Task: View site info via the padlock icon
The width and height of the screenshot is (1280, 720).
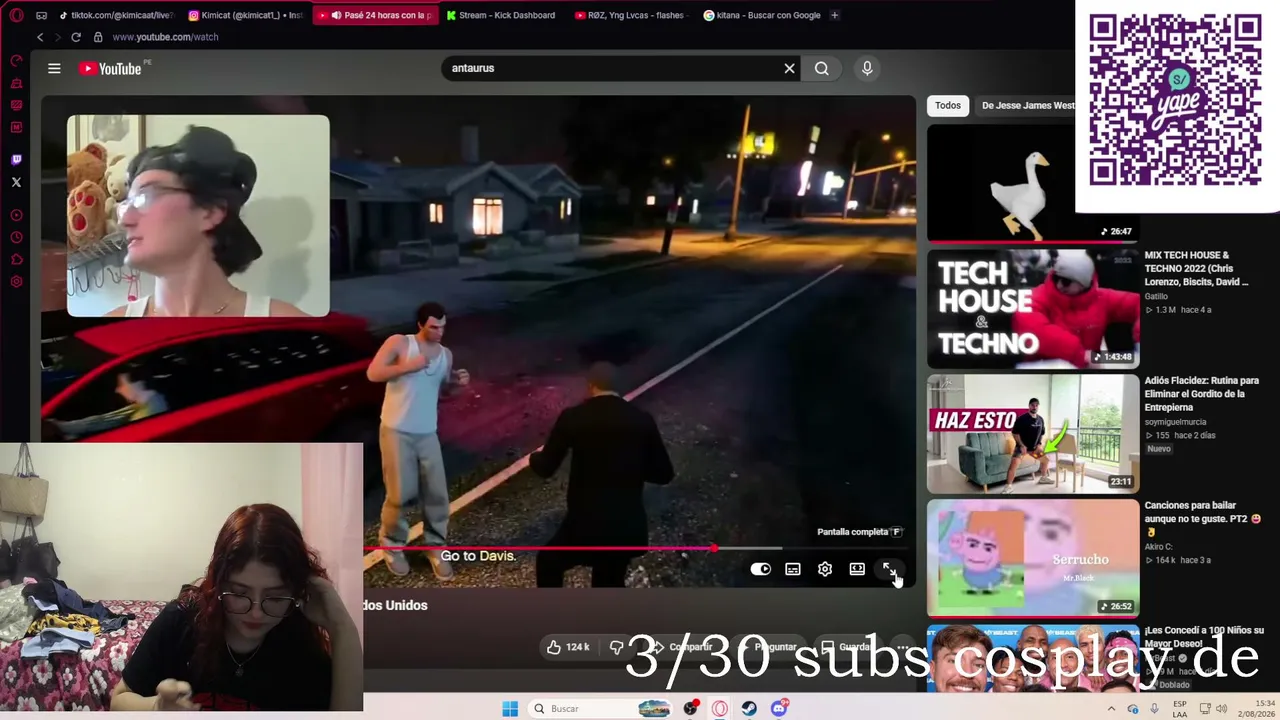Action: [x=98, y=37]
